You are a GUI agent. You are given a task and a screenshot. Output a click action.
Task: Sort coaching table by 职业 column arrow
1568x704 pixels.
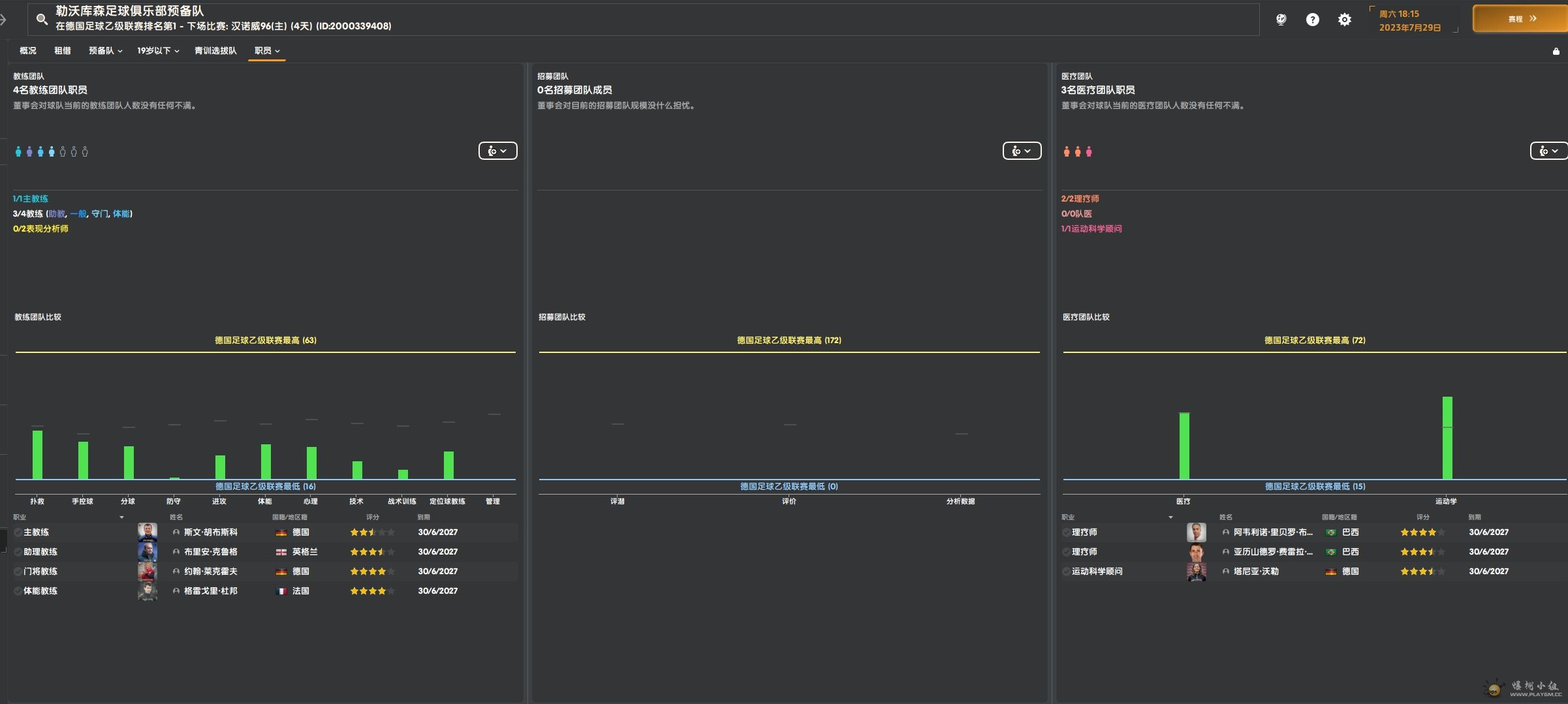pos(121,517)
